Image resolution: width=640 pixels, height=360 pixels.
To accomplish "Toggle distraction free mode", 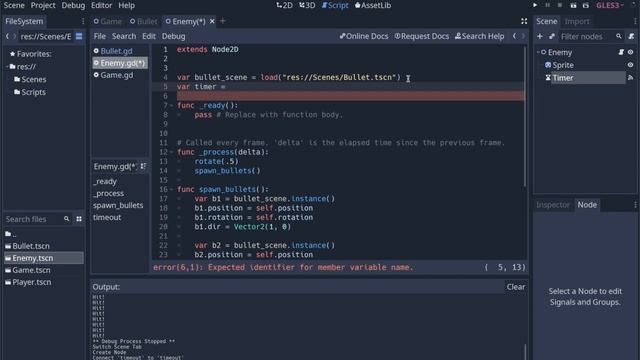I will [524, 21].
